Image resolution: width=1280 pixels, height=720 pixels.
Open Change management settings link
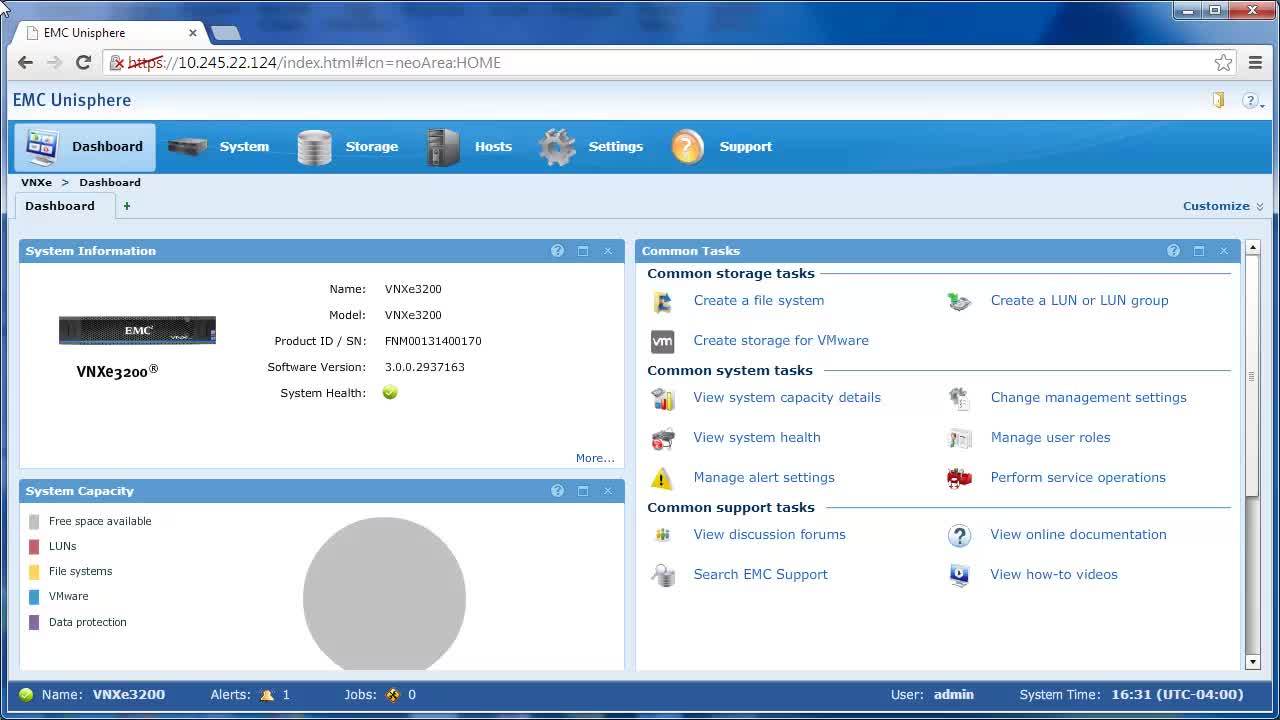click(1088, 397)
